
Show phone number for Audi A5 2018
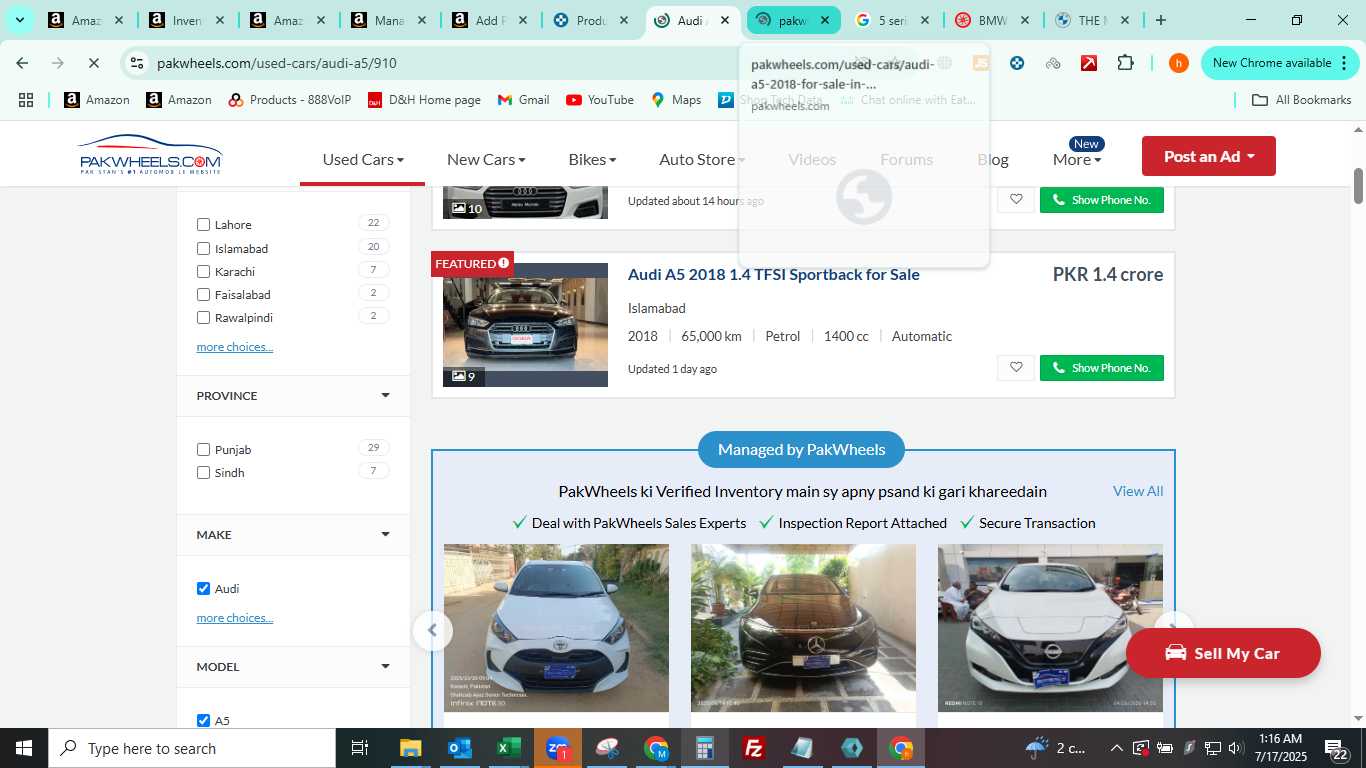pyautogui.click(x=1102, y=367)
